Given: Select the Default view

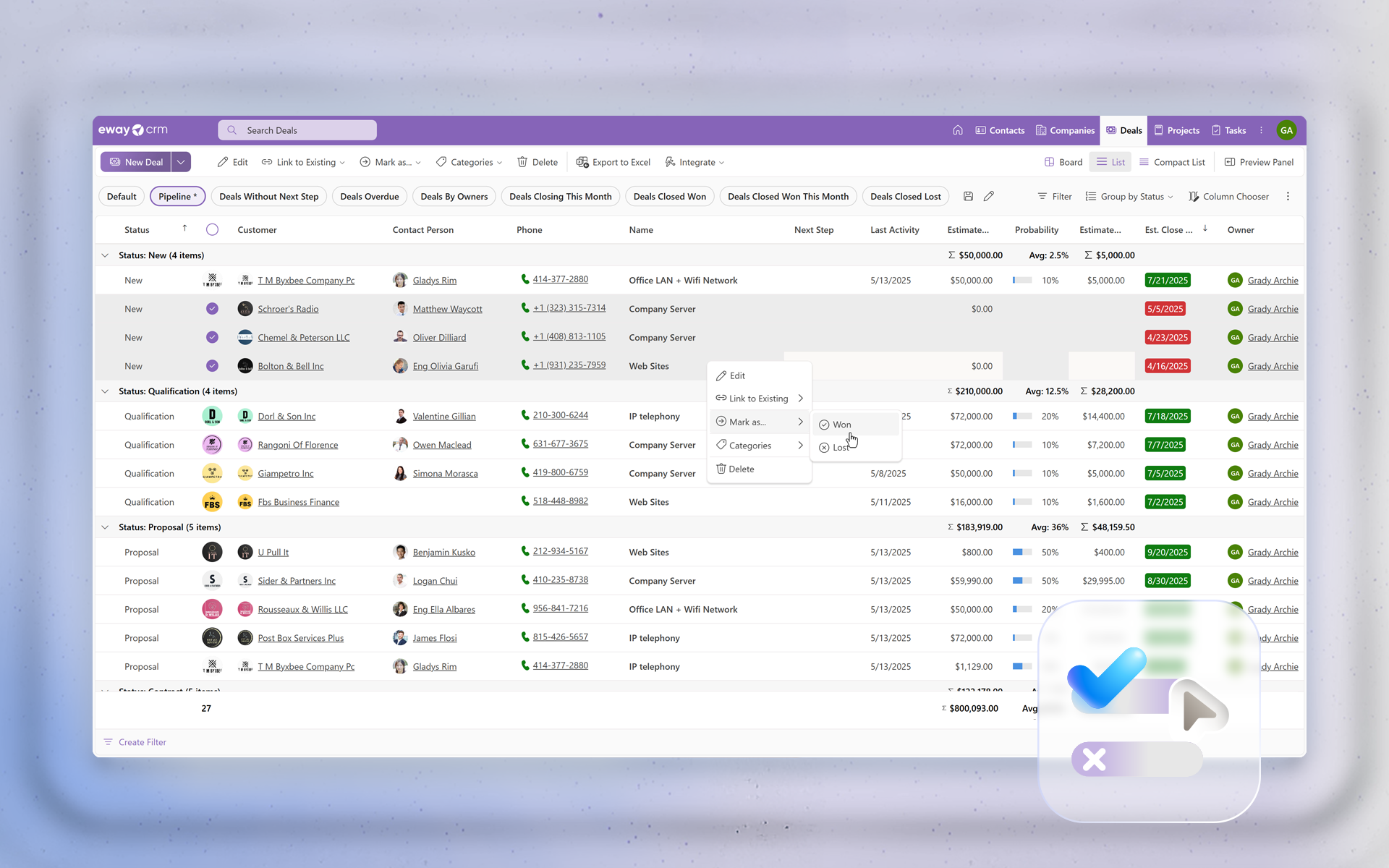Looking at the screenshot, I should [122, 196].
